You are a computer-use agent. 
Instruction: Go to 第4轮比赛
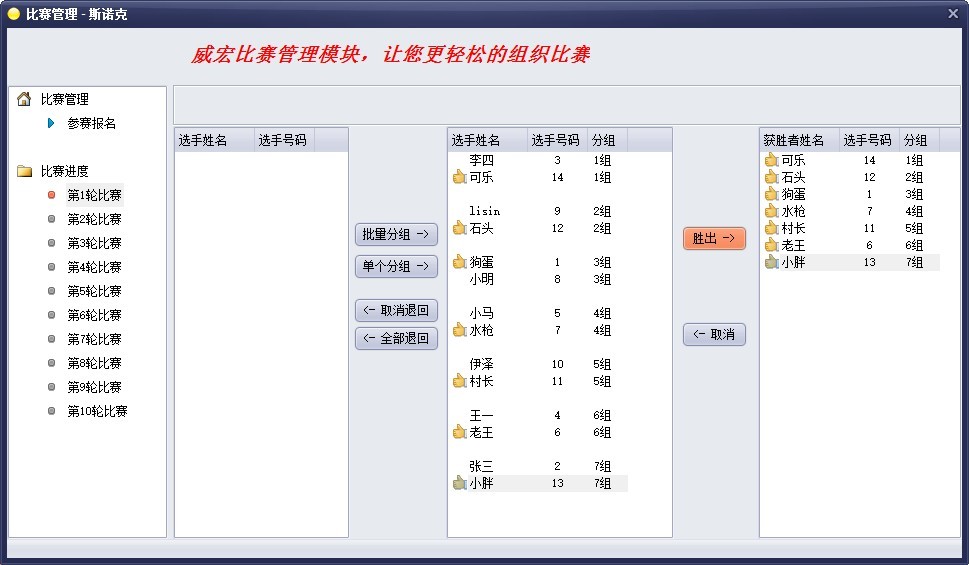[95, 267]
